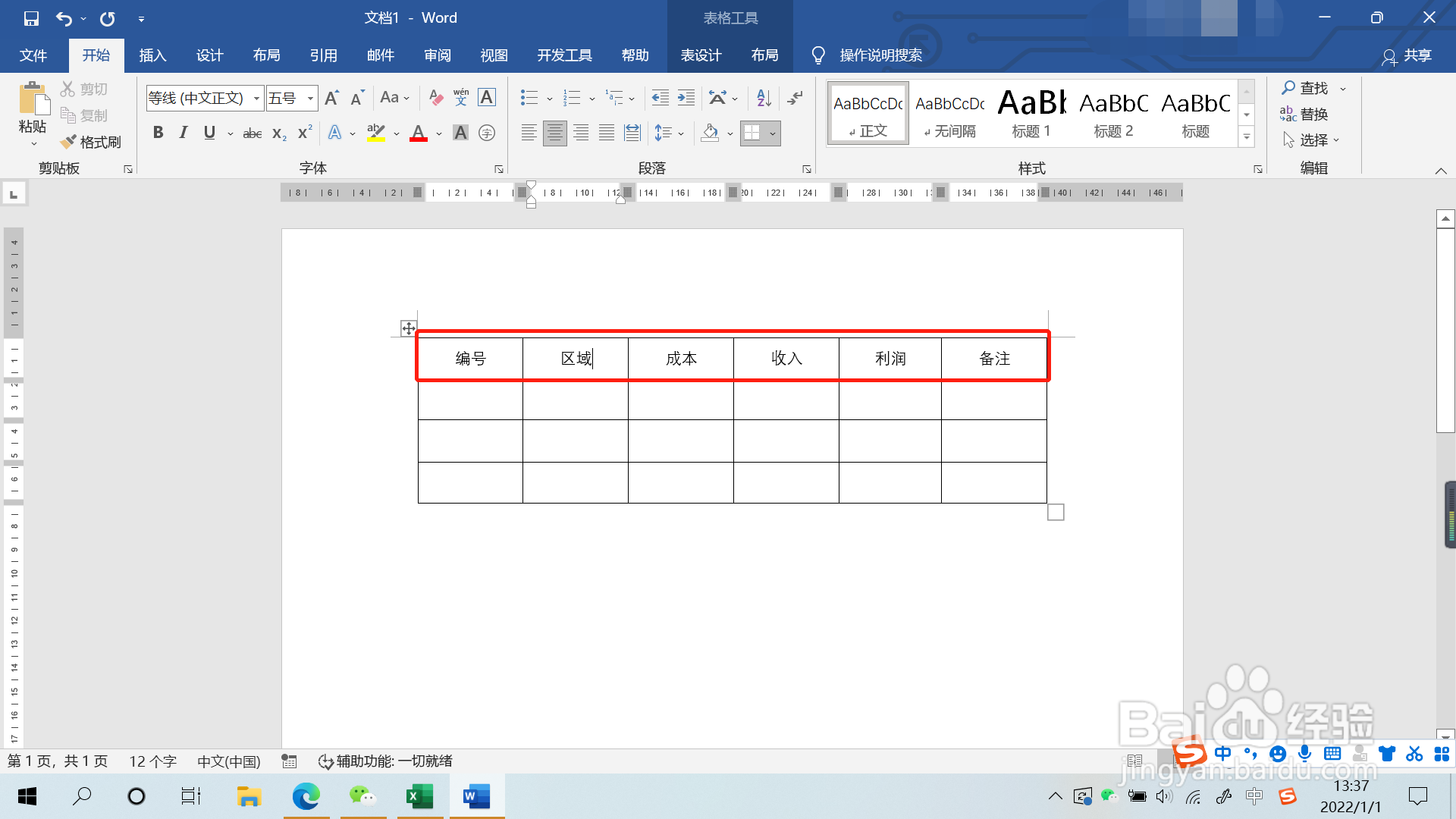
Task: Click the Increase Indent icon
Action: click(686, 98)
